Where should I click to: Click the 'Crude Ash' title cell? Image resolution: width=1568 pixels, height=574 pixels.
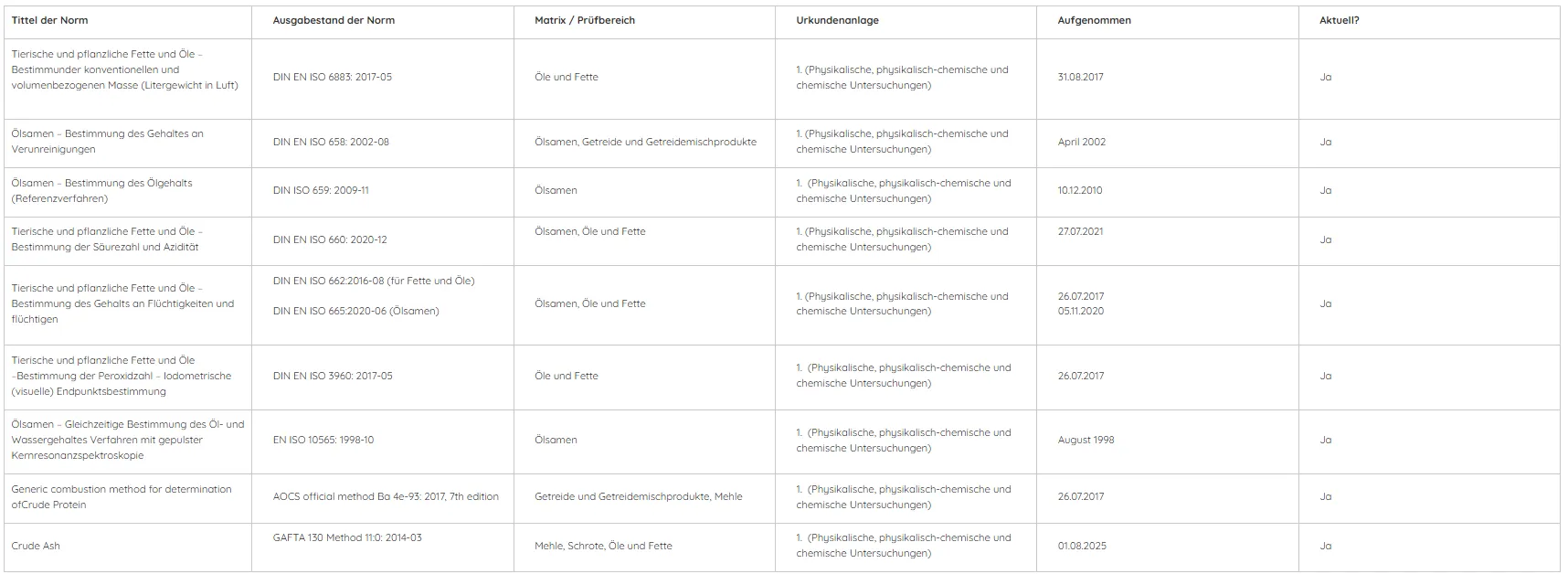click(x=128, y=547)
